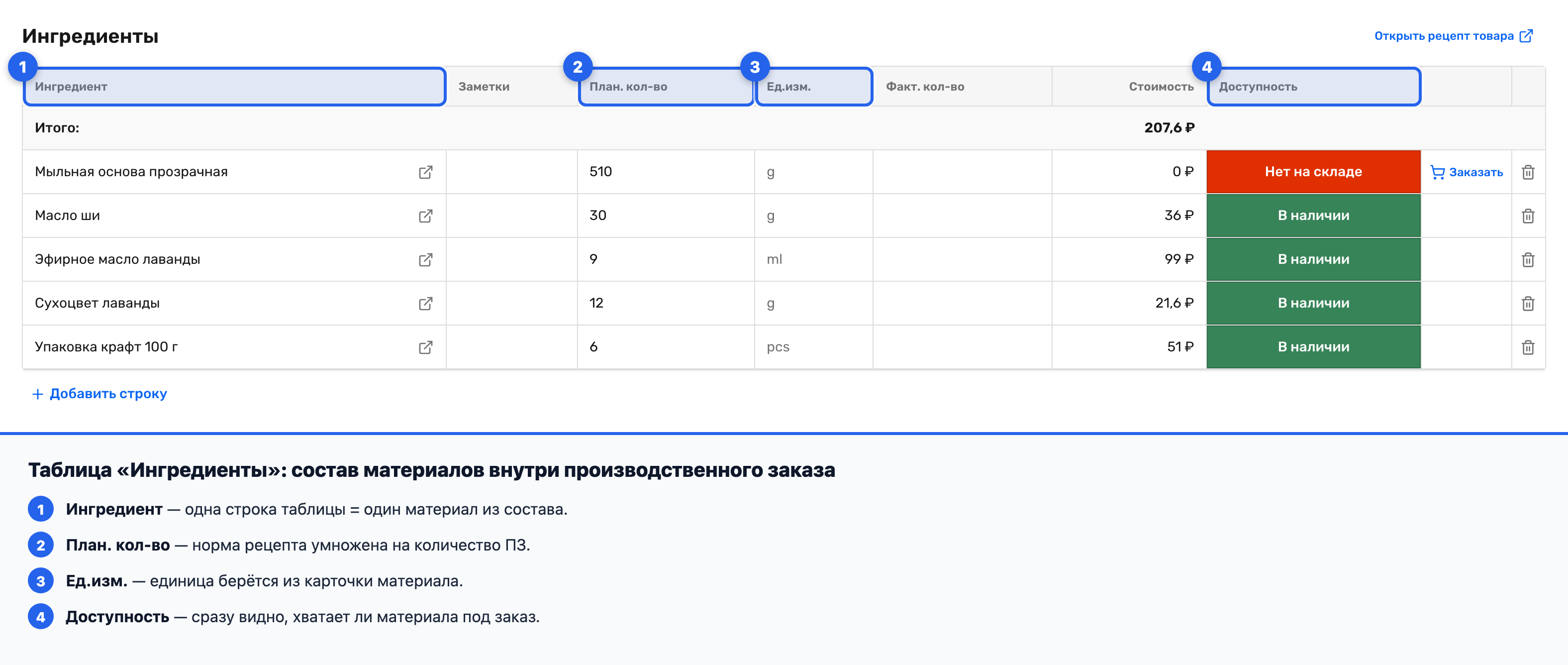1568x665 pixels.
Task: Click the ingredient name Масло ши
Action: 67,216
